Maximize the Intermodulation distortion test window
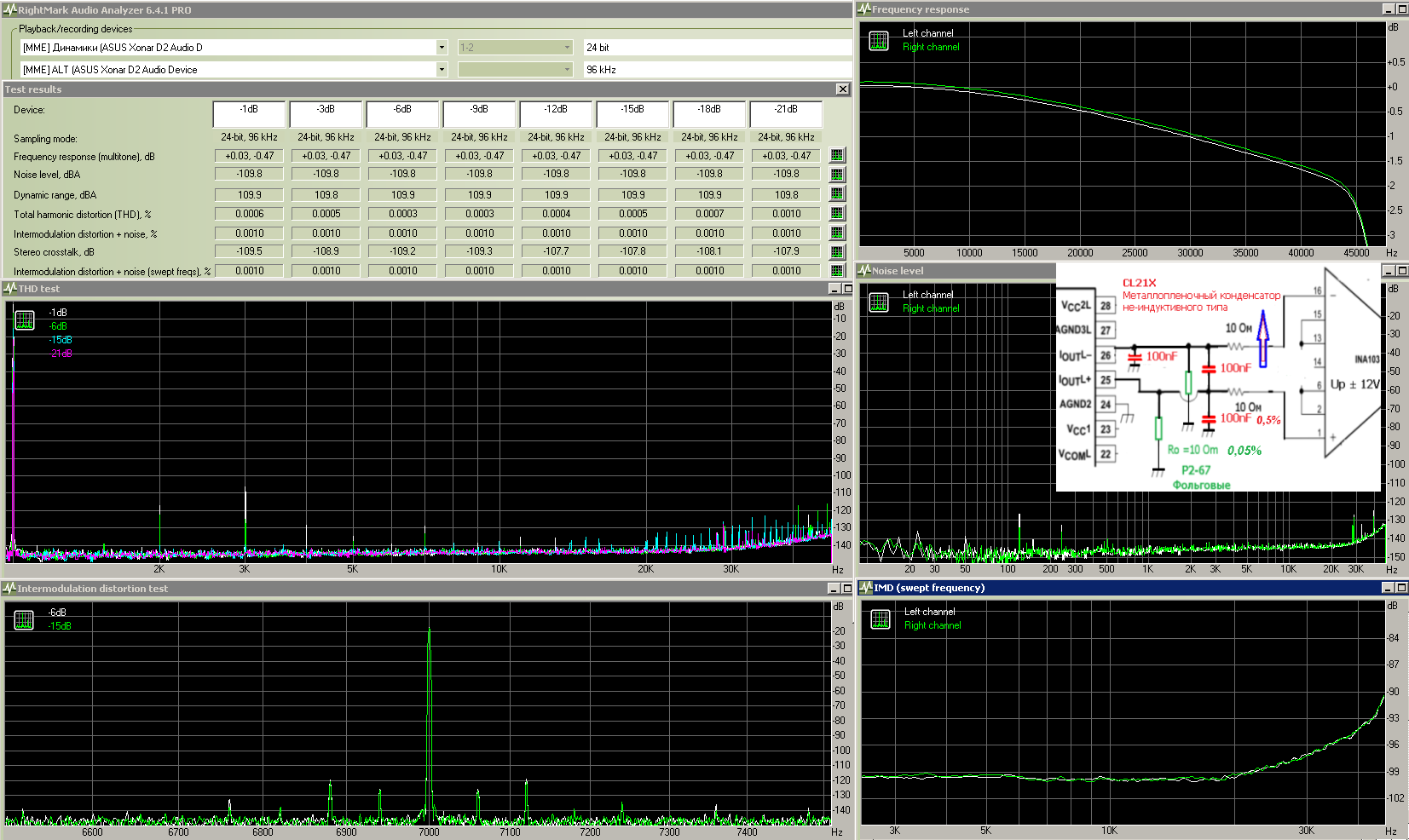 847,589
